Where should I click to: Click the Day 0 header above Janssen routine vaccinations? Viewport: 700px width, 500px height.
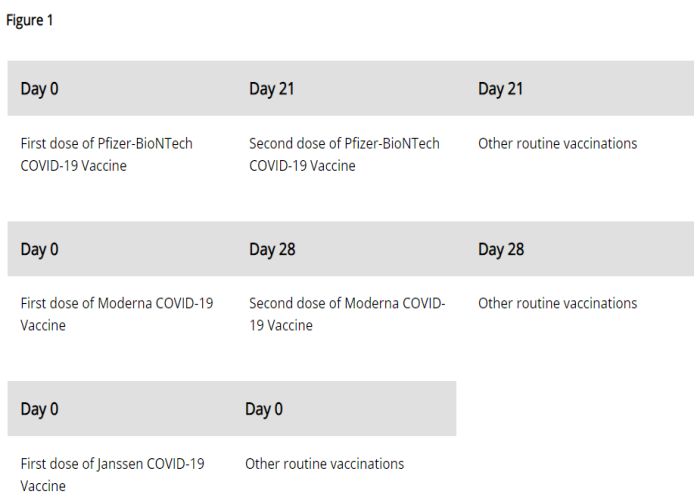tap(264, 409)
